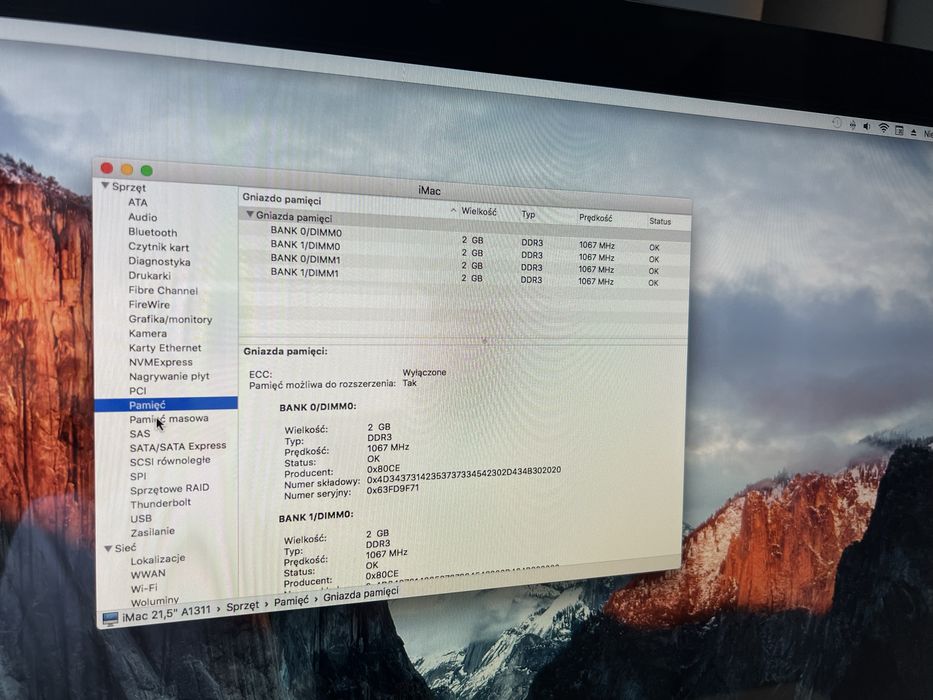Click the sort arrow beside the Wielkość column header
933x700 pixels.
point(453,210)
